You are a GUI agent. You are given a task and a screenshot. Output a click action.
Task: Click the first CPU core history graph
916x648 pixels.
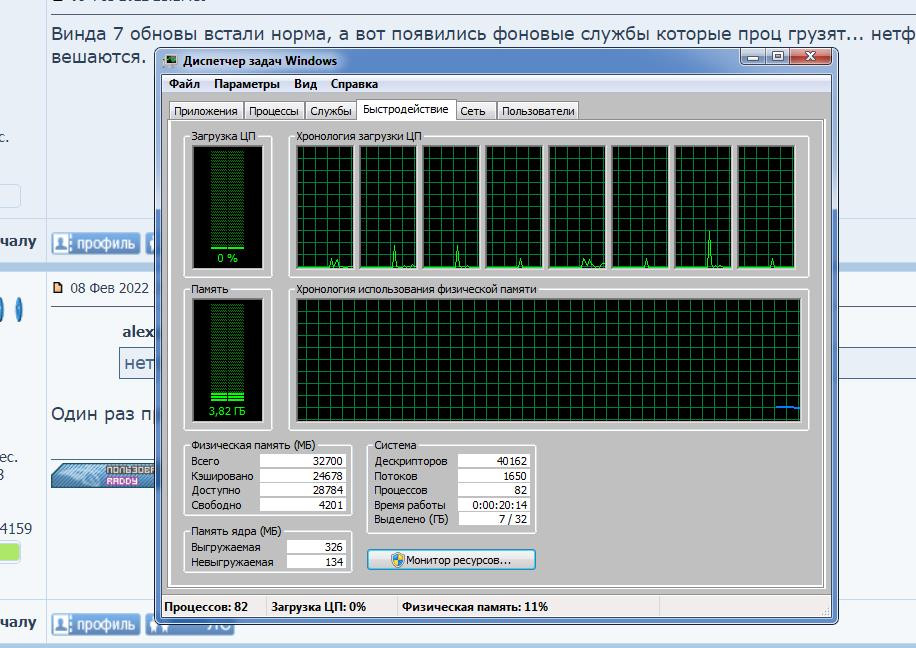pos(325,207)
